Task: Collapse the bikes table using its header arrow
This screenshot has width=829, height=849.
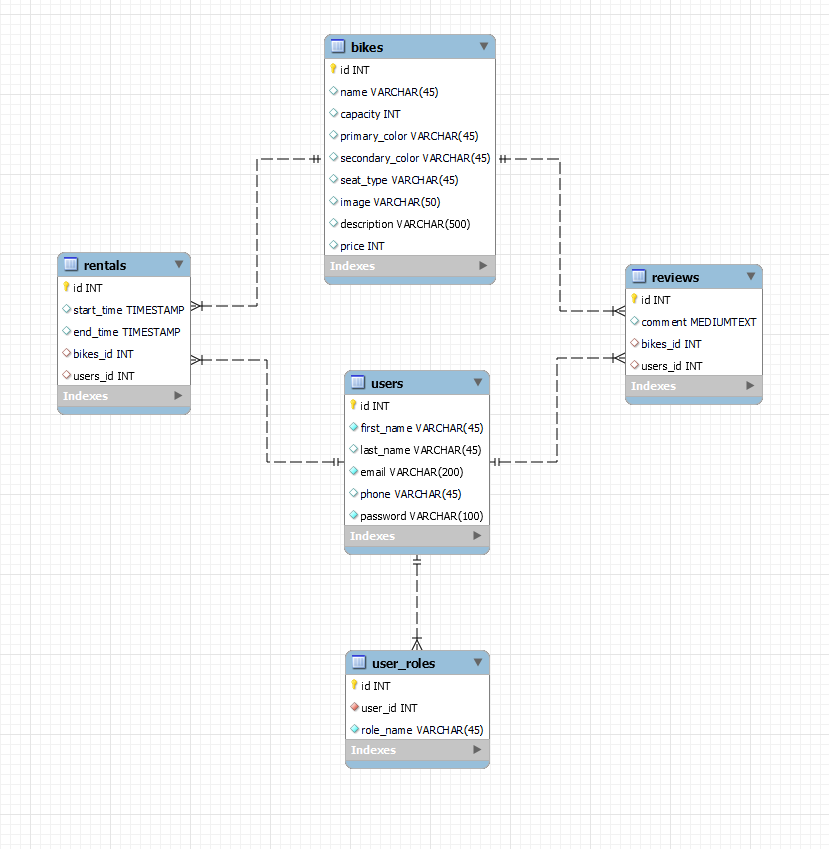Action: [x=484, y=46]
